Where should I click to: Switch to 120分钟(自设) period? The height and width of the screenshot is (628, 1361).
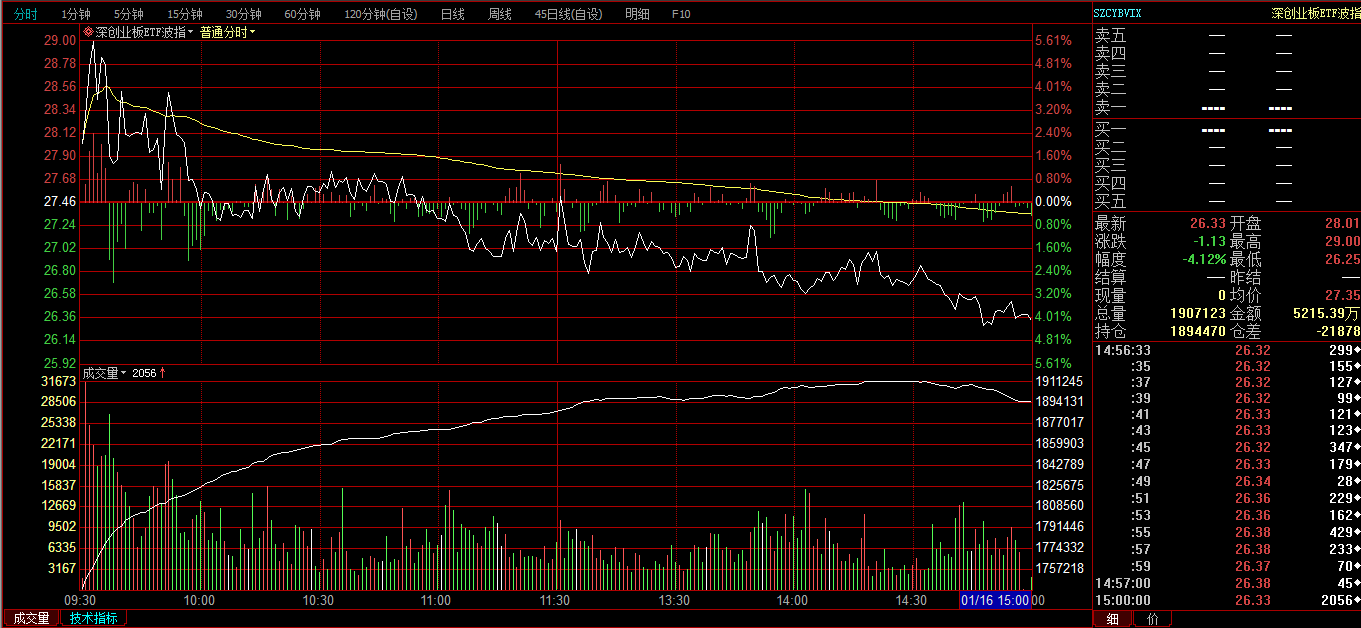pyautogui.click(x=381, y=14)
